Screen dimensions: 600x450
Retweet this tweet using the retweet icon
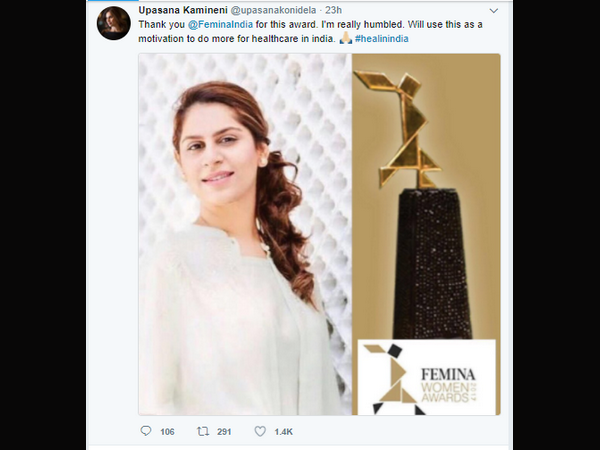point(203,431)
